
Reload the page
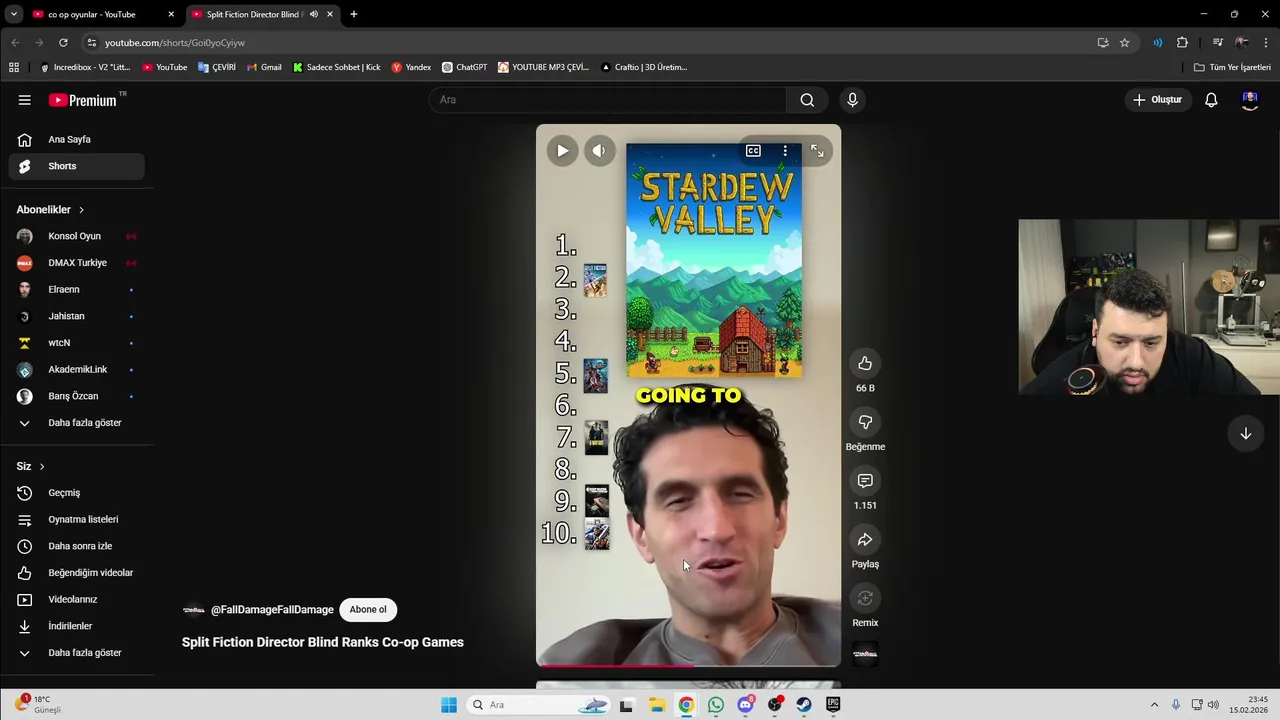[x=63, y=43]
